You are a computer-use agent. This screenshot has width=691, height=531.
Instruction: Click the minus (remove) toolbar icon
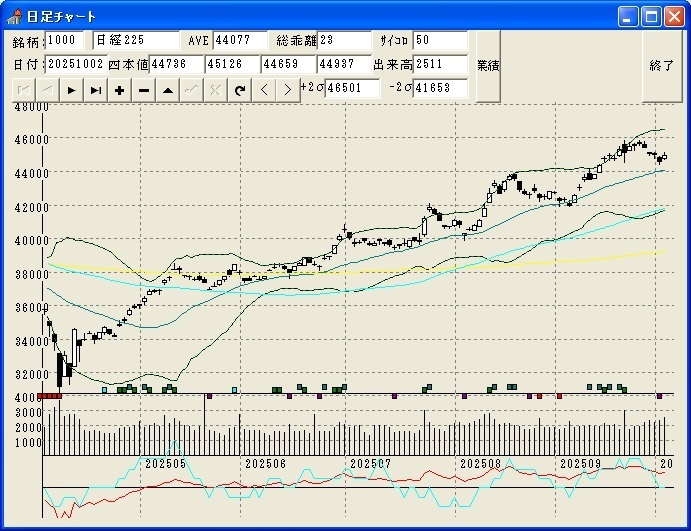coord(144,90)
